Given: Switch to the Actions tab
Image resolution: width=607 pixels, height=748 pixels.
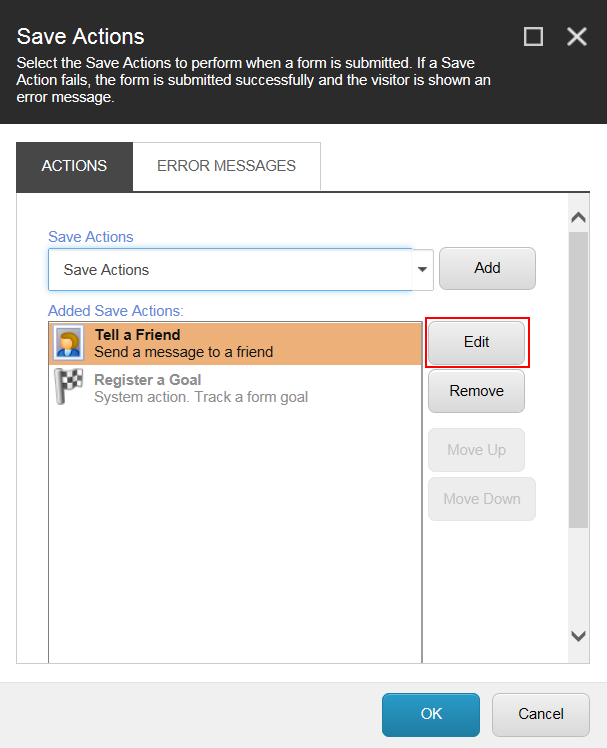Looking at the screenshot, I should point(74,166).
